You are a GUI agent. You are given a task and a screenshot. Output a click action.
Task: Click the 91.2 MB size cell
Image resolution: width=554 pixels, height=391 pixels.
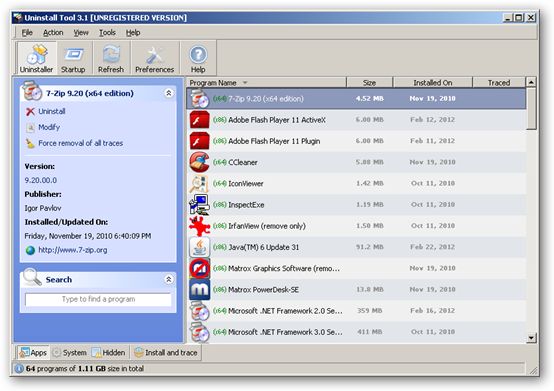[x=370, y=247]
